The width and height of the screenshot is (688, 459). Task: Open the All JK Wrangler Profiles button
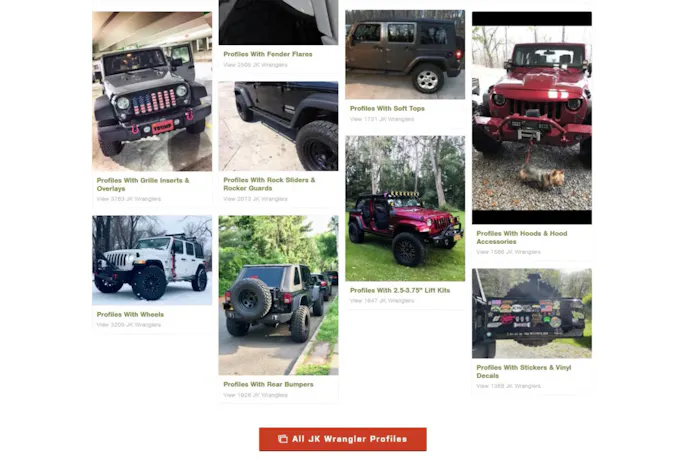tap(343, 439)
